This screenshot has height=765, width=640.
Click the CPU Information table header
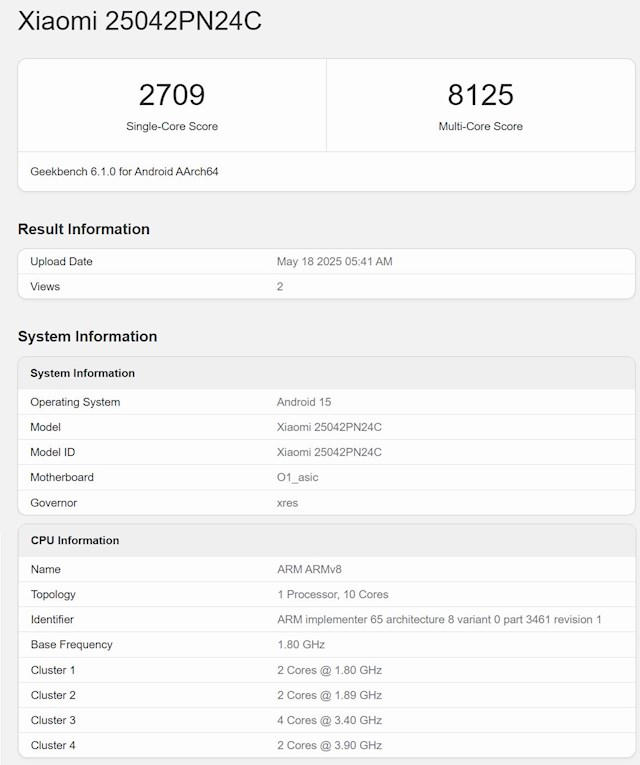tap(326, 541)
